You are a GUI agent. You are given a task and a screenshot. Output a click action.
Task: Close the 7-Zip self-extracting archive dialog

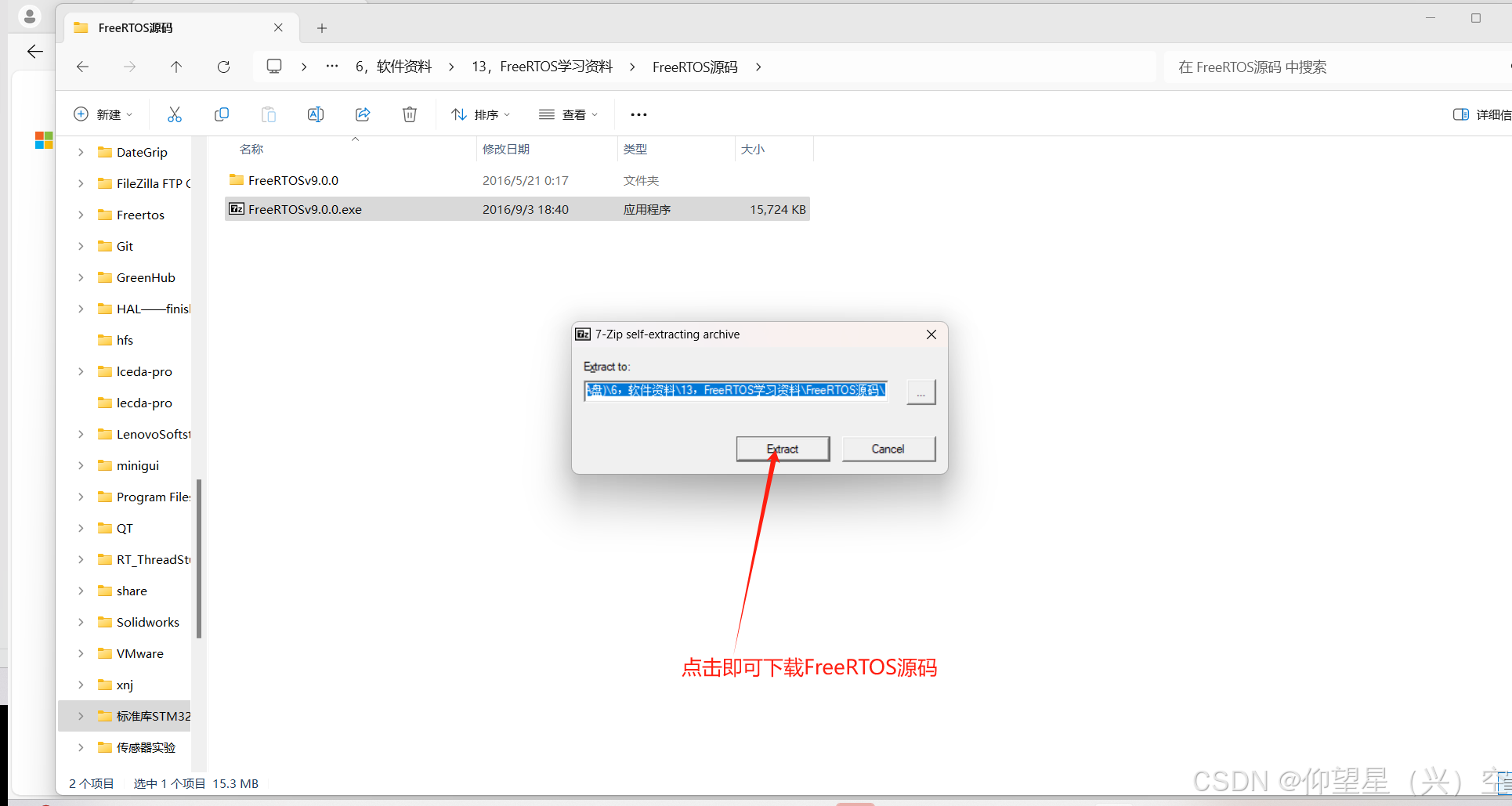(x=931, y=334)
